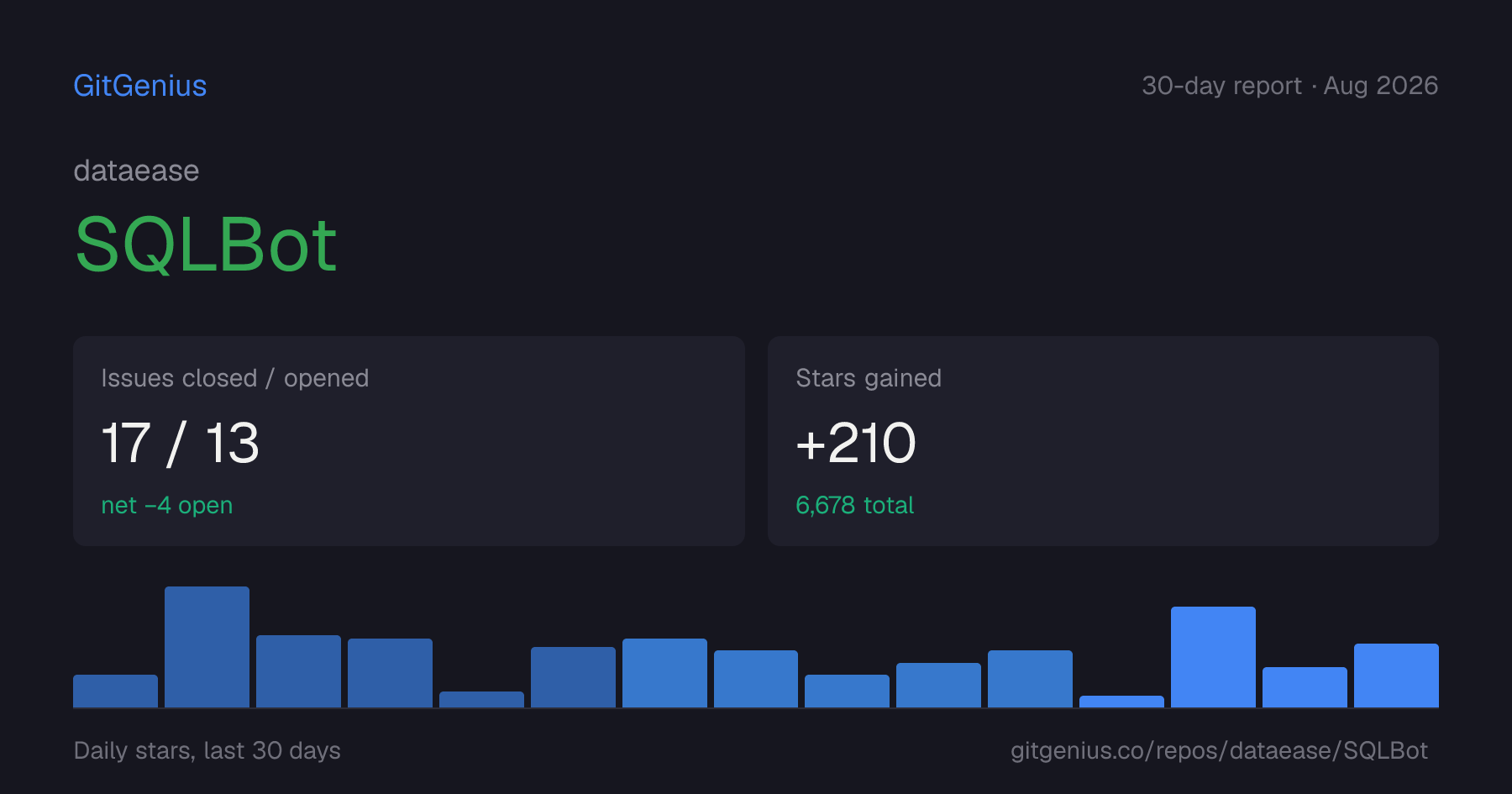This screenshot has height=794, width=1512.
Task: Select the Stars gained heading label
Action: tap(869, 378)
